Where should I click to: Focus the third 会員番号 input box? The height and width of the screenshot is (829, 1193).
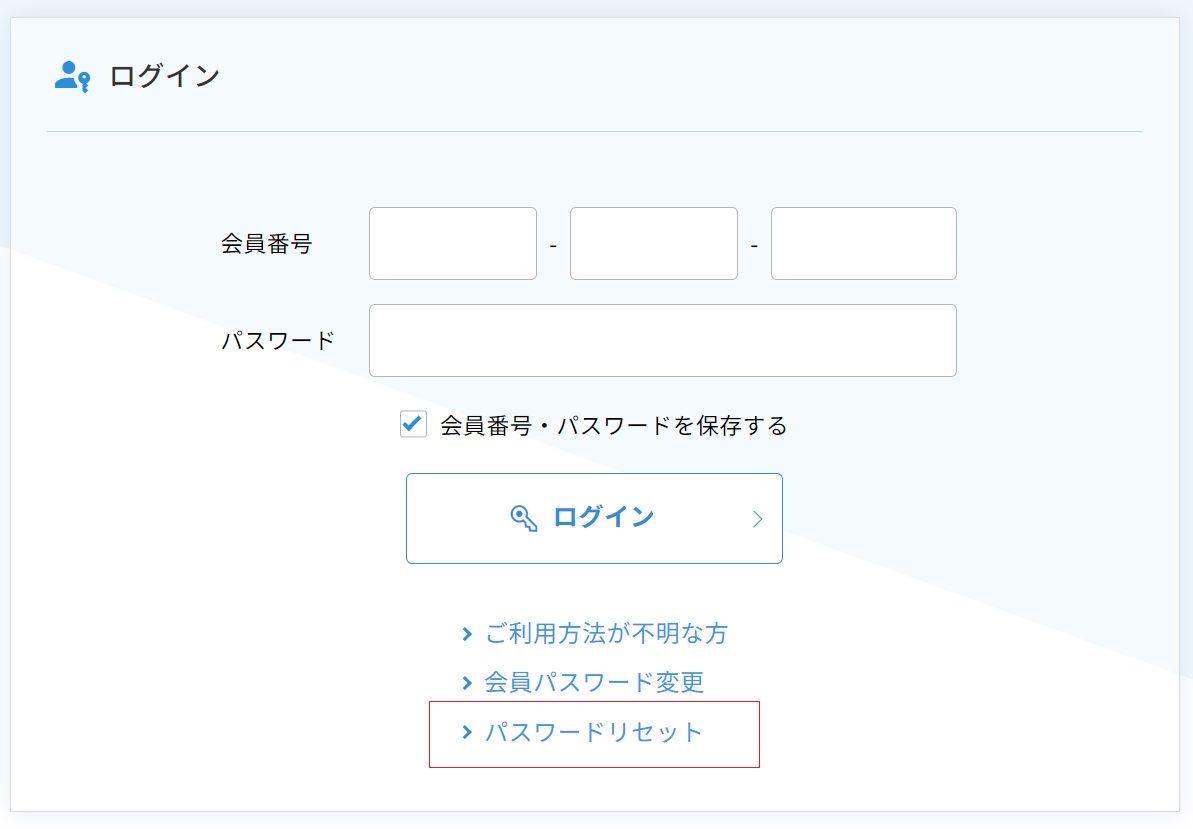(864, 243)
